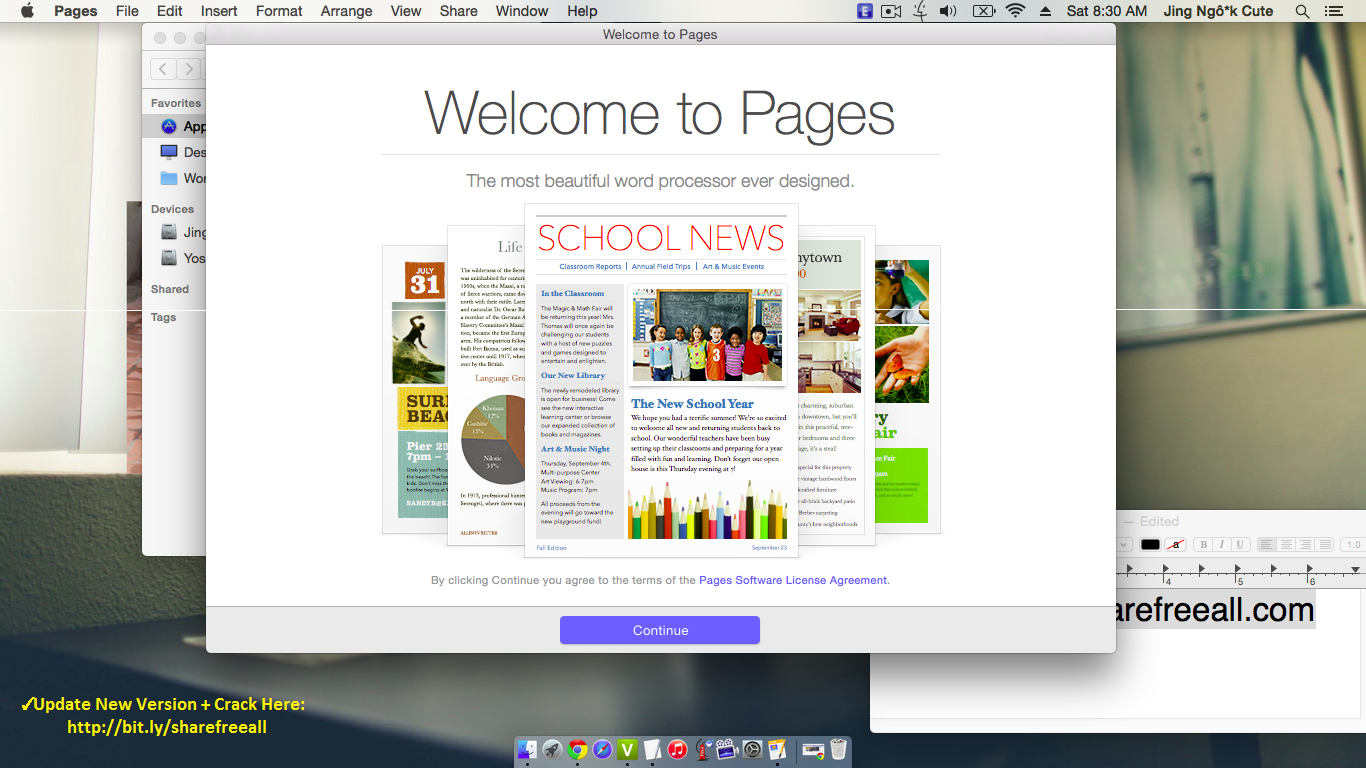Open the Pages application menu

point(76,11)
